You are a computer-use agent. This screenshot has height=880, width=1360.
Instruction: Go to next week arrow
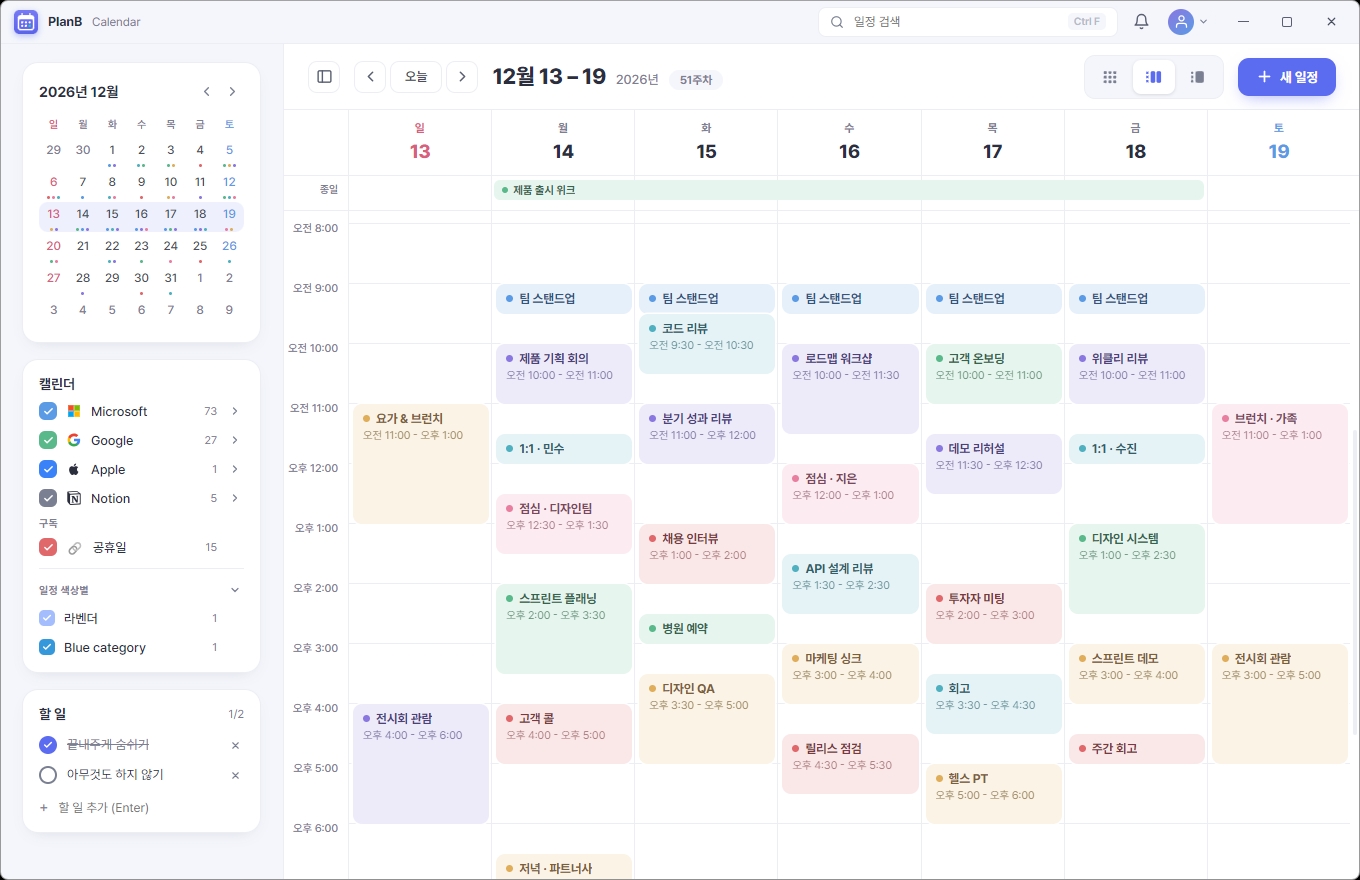462,76
